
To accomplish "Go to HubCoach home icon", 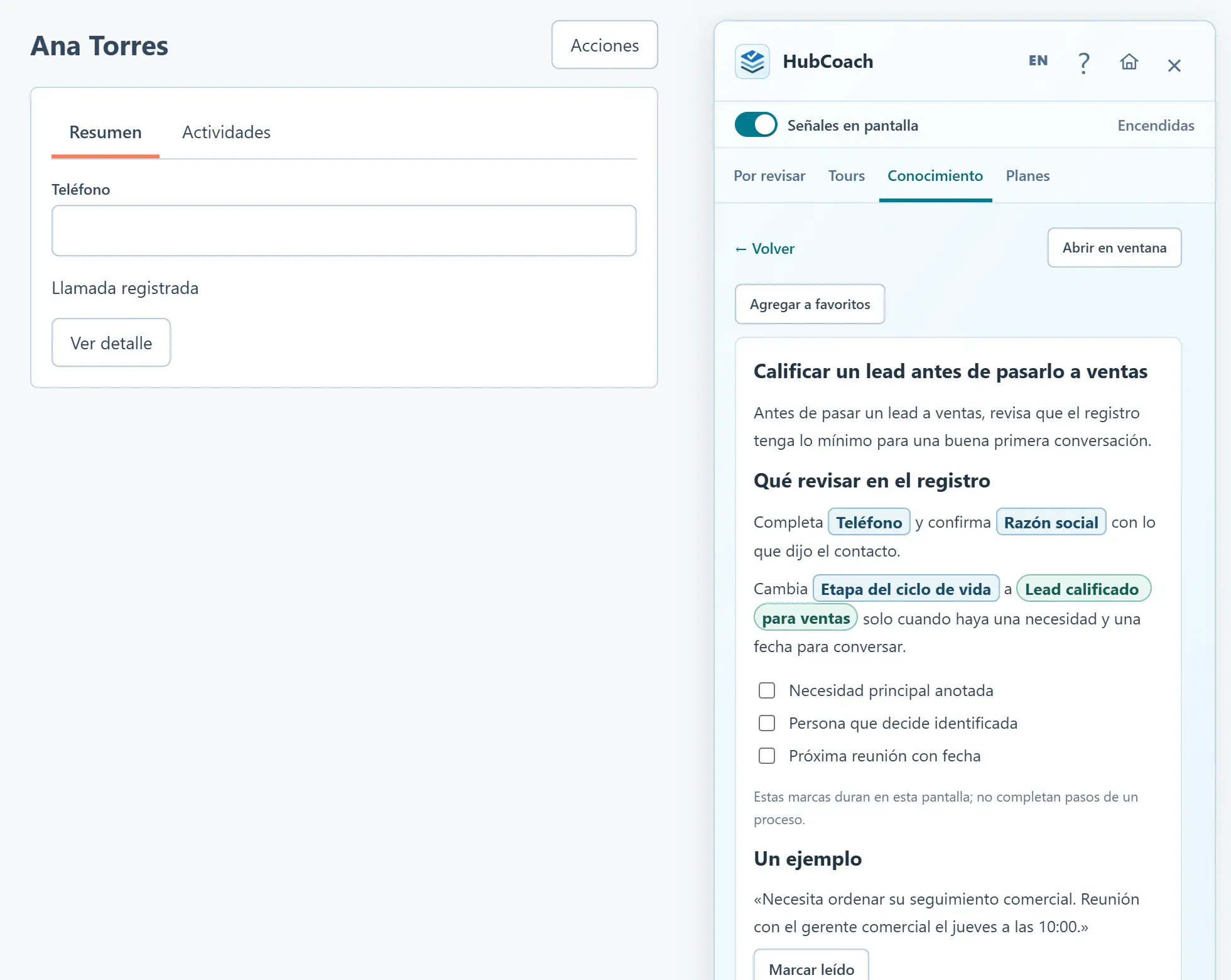I will pyautogui.click(x=1129, y=62).
